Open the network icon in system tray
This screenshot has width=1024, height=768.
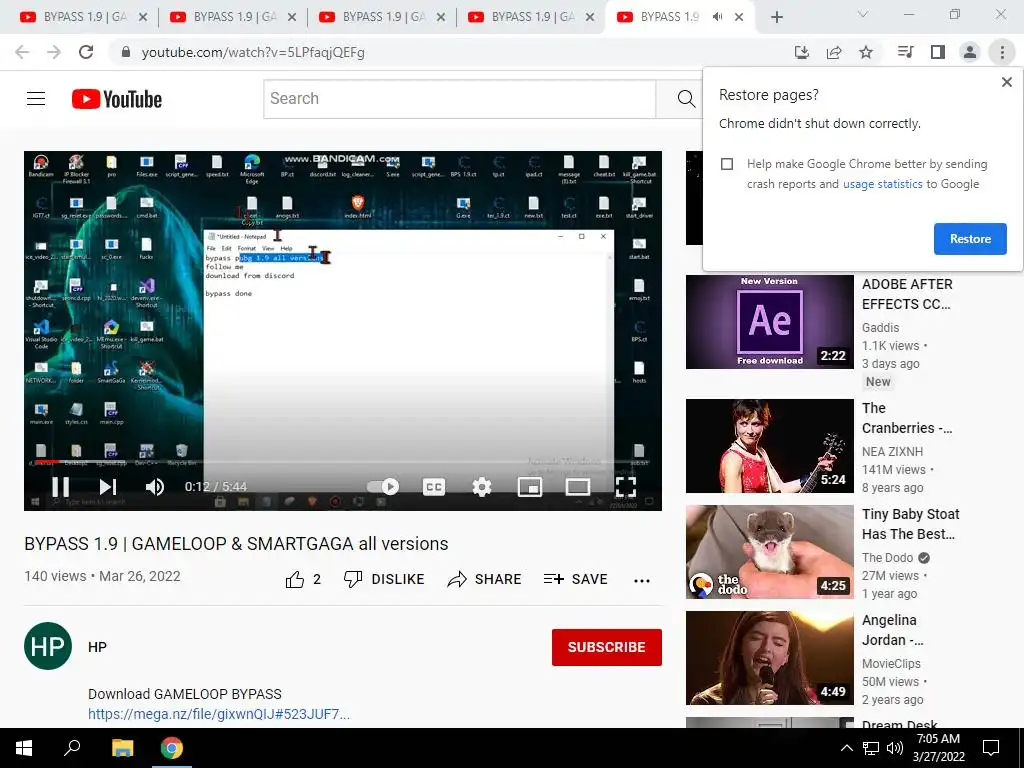(871, 748)
